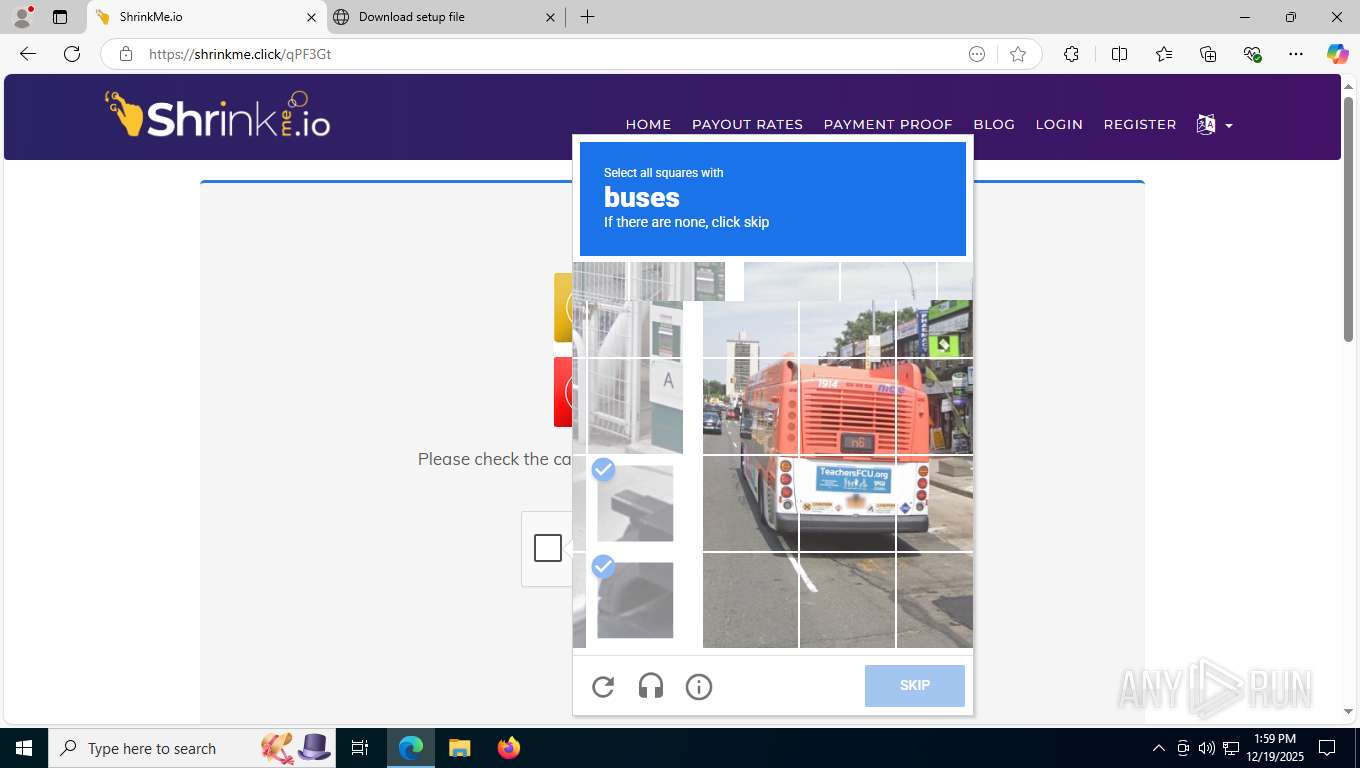Get an audio captcha challenge
Viewport: 1360px width, 768px height.
tap(651, 686)
